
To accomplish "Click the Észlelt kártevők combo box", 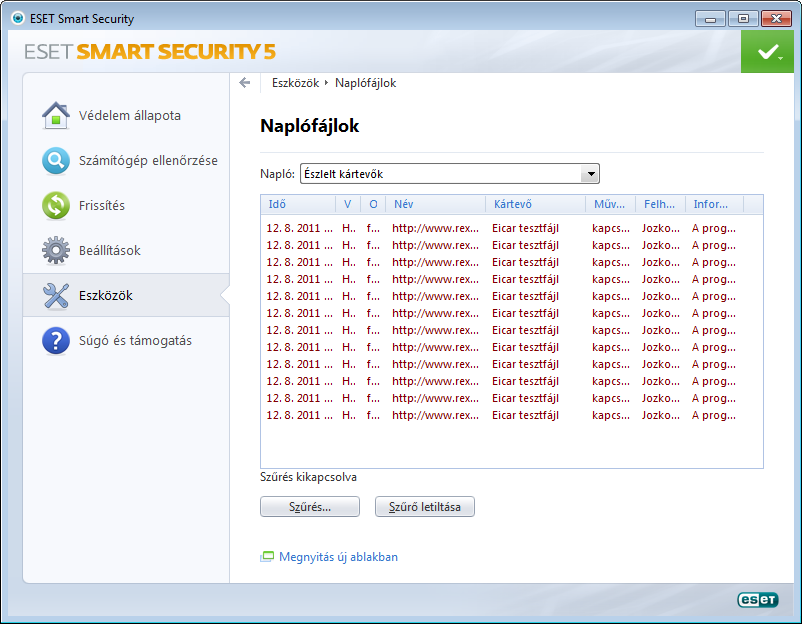I will 450,174.
